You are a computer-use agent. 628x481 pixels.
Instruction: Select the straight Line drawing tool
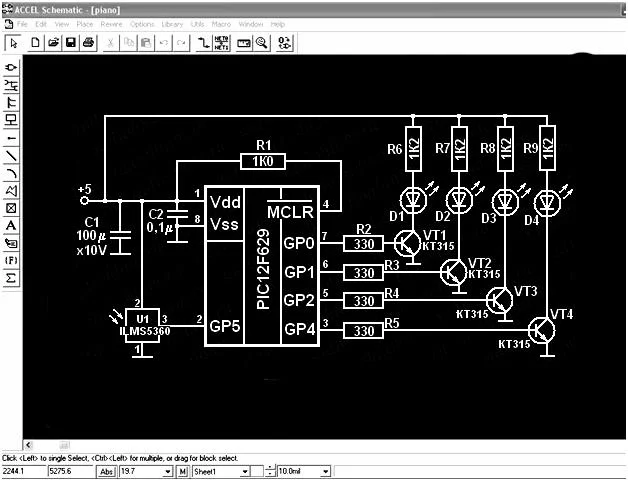pos(11,155)
